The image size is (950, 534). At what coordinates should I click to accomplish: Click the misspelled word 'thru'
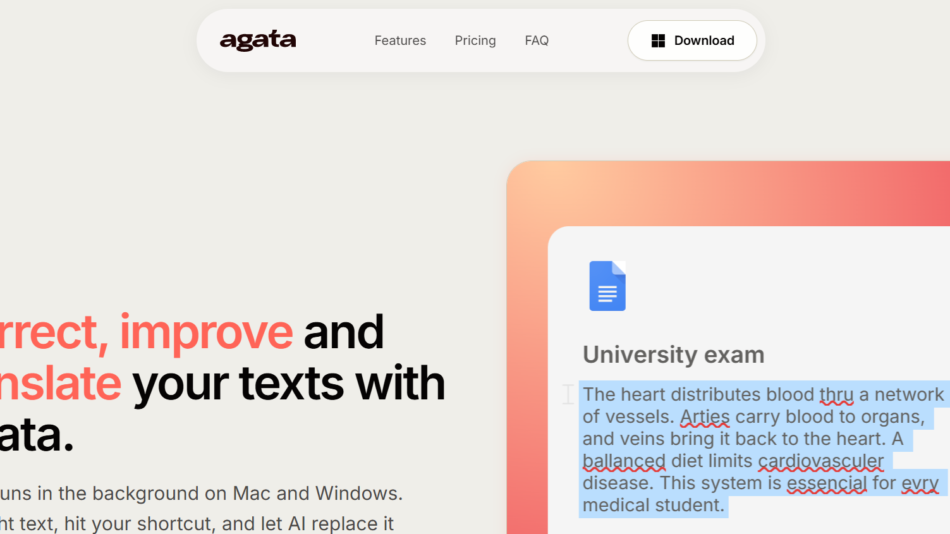(x=836, y=395)
